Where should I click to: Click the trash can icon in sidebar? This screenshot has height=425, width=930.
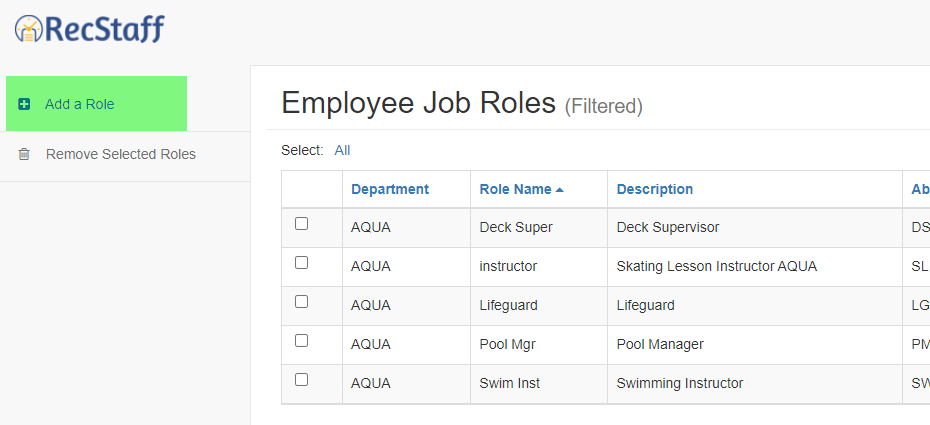24,154
